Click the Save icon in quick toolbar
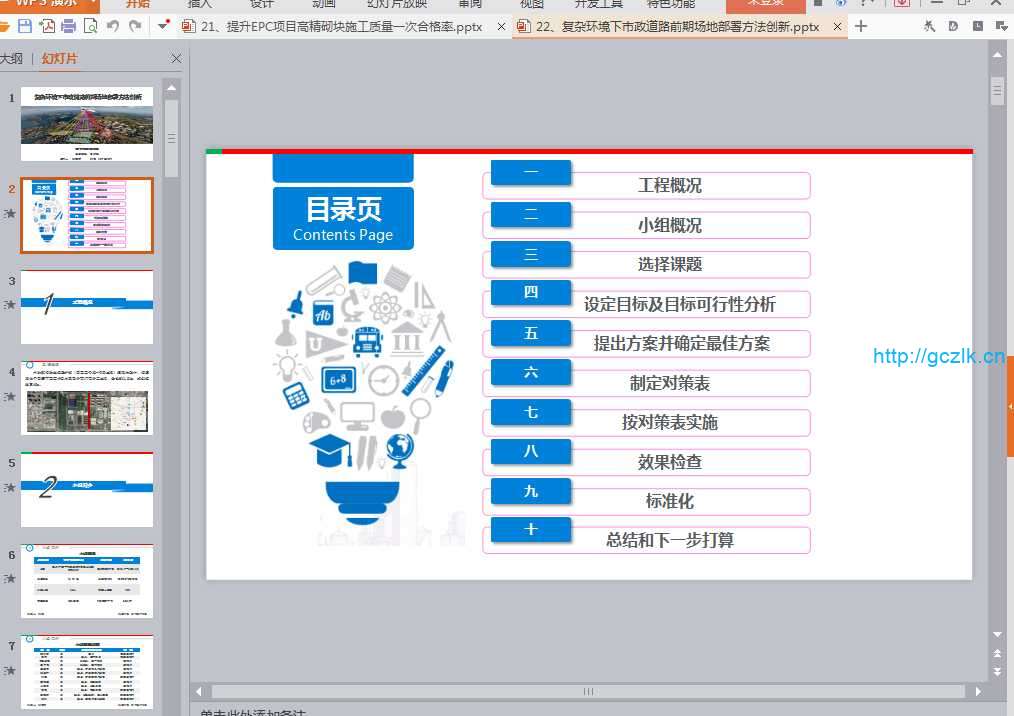The image size is (1014, 716). tap(25, 27)
